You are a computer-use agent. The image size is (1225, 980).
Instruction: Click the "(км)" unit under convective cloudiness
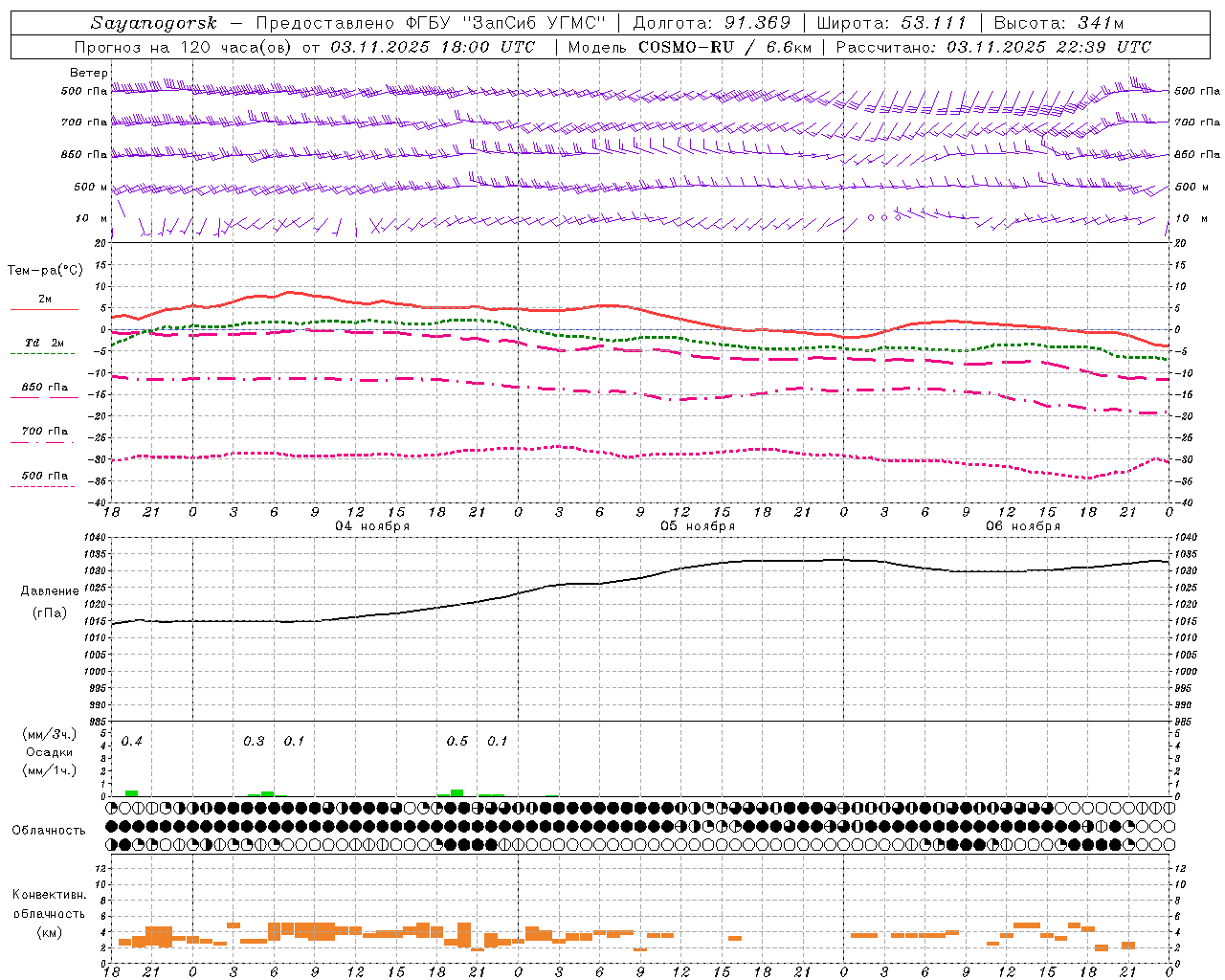tap(49, 932)
